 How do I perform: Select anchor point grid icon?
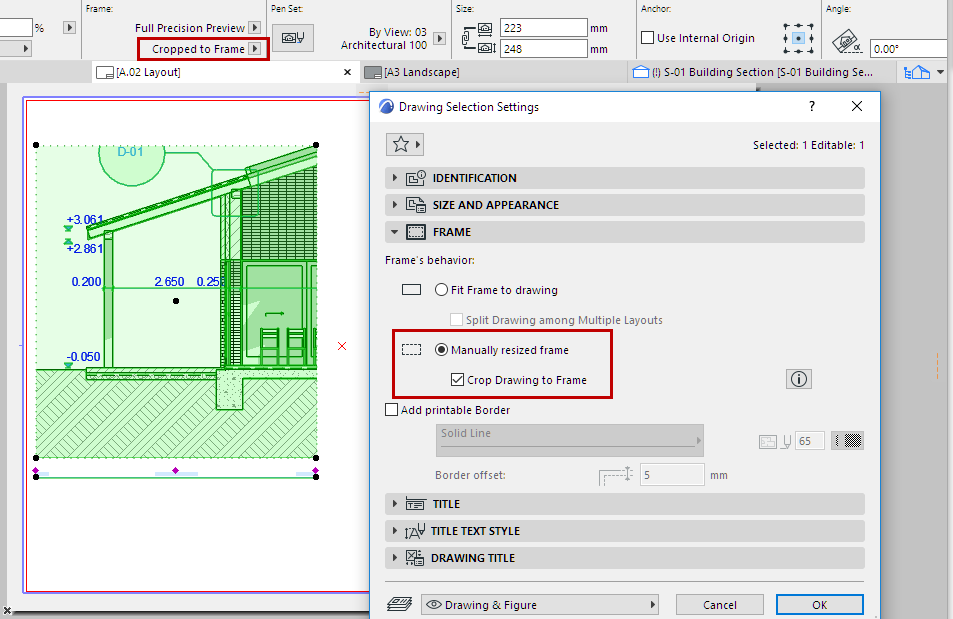tap(799, 38)
